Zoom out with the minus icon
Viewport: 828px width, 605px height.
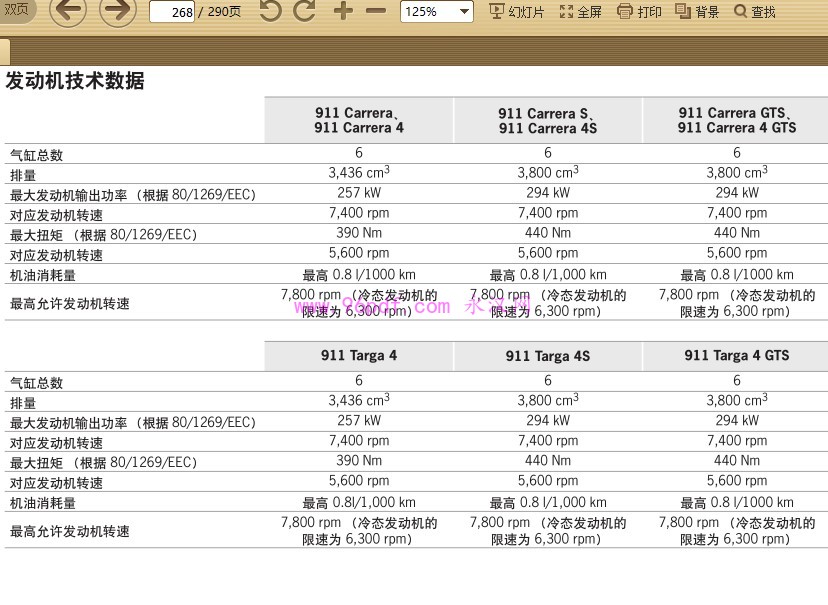[375, 11]
